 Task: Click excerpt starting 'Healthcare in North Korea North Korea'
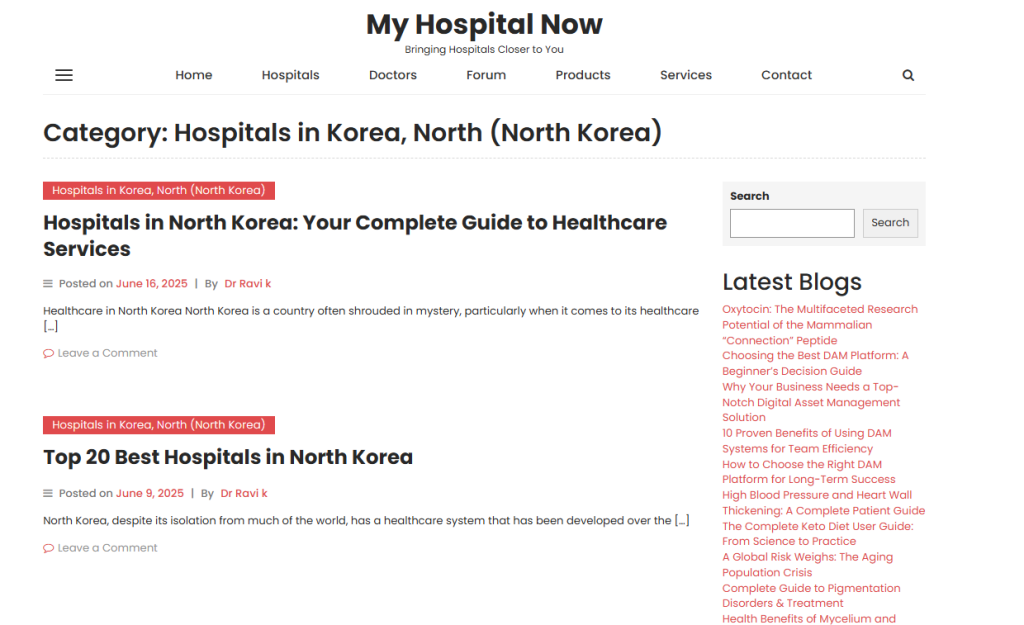coord(371,318)
